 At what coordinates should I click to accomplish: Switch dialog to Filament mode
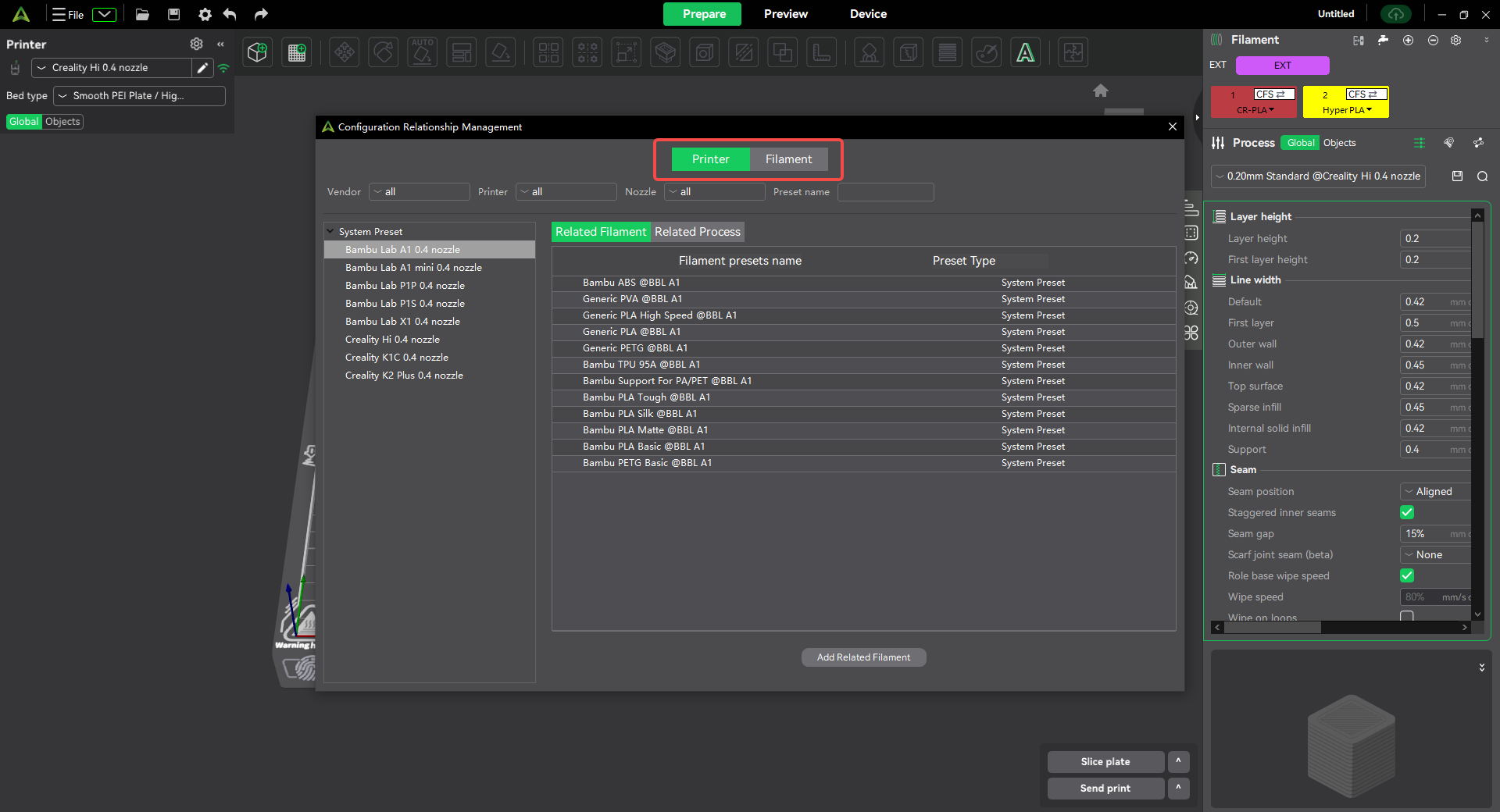(788, 159)
